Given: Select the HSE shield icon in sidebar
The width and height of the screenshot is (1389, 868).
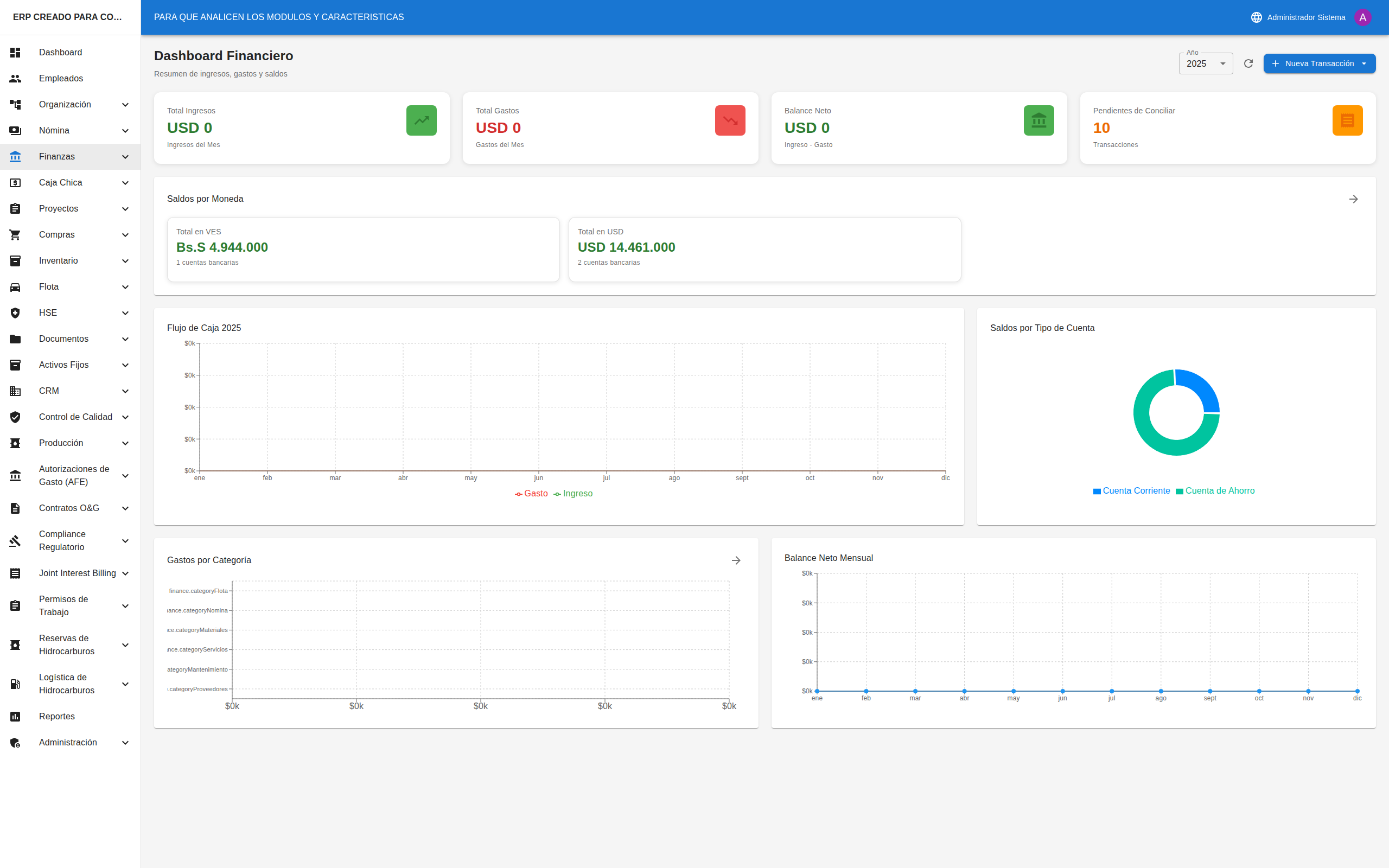Looking at the screenshot, I should [15, 313].
